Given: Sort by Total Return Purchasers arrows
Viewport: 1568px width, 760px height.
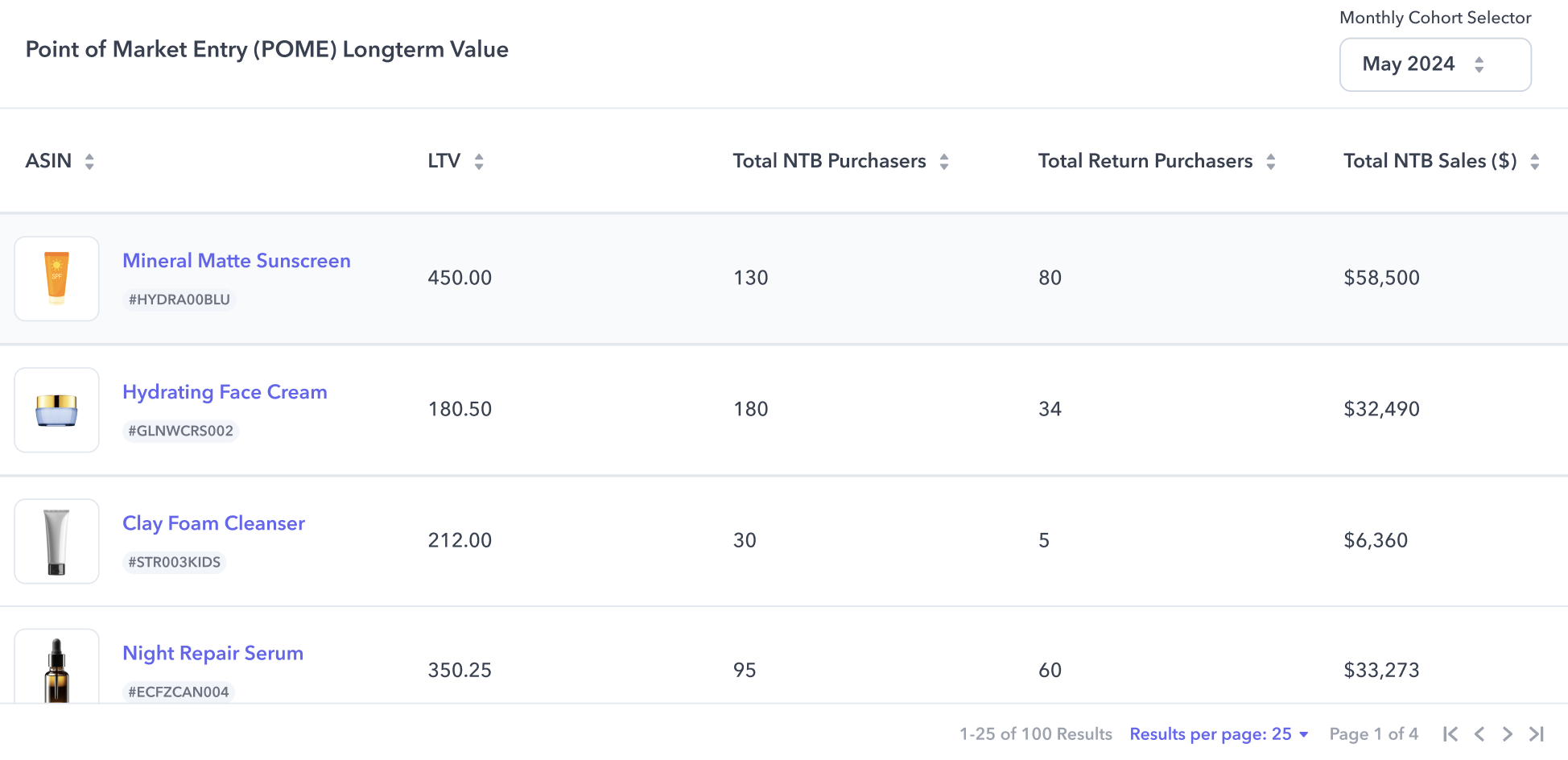Looking at the screenshot, I should click(x=1271, y=162).
